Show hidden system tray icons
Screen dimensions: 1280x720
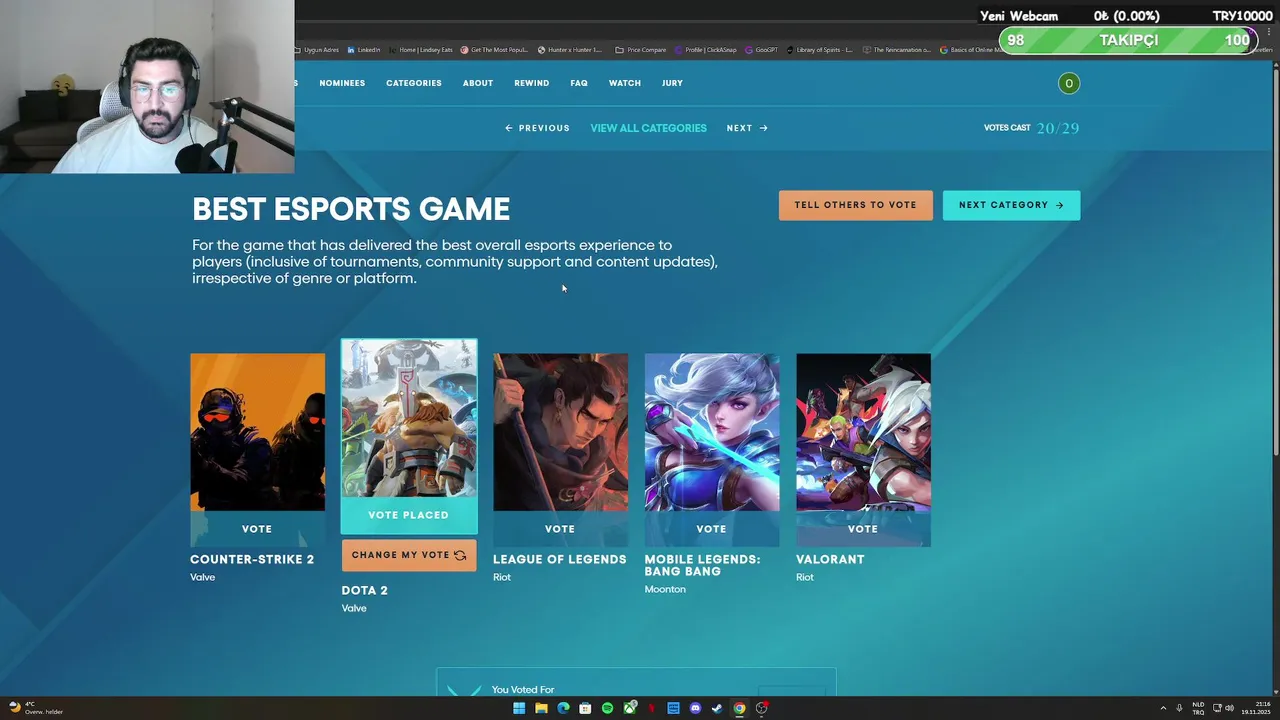point(1163,708)
